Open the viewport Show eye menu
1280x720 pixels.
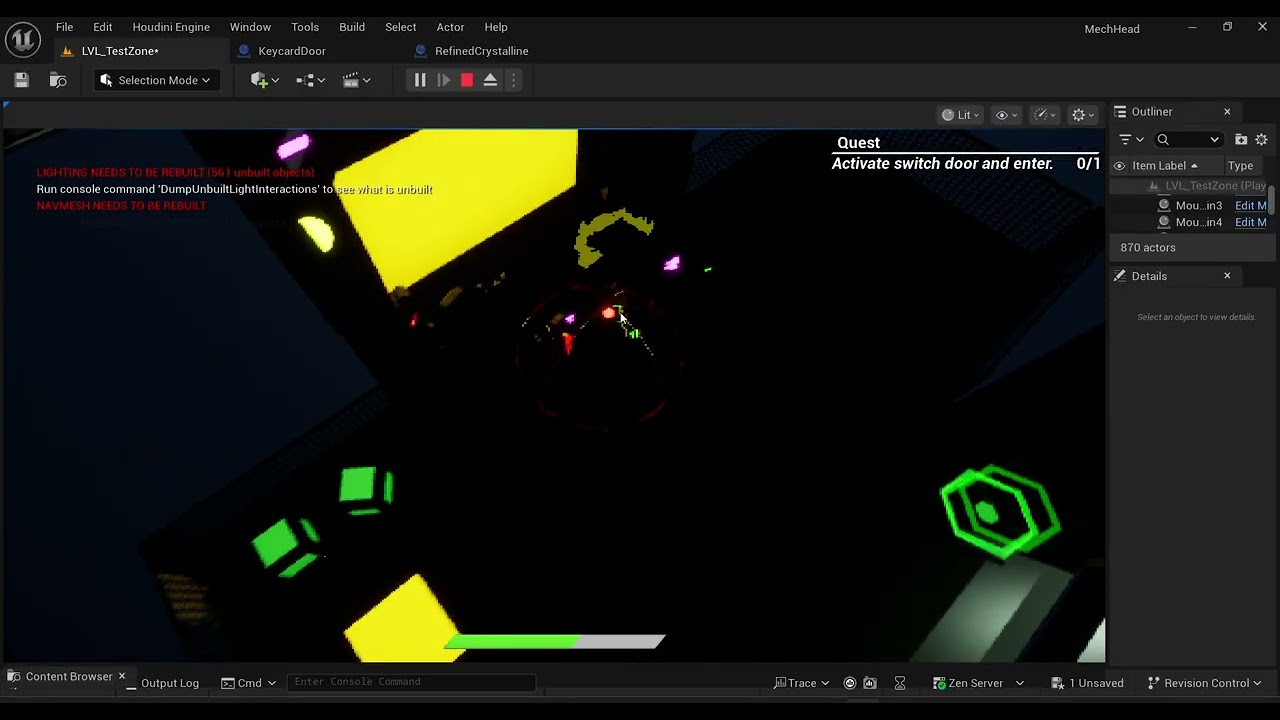coord(1007,115)
